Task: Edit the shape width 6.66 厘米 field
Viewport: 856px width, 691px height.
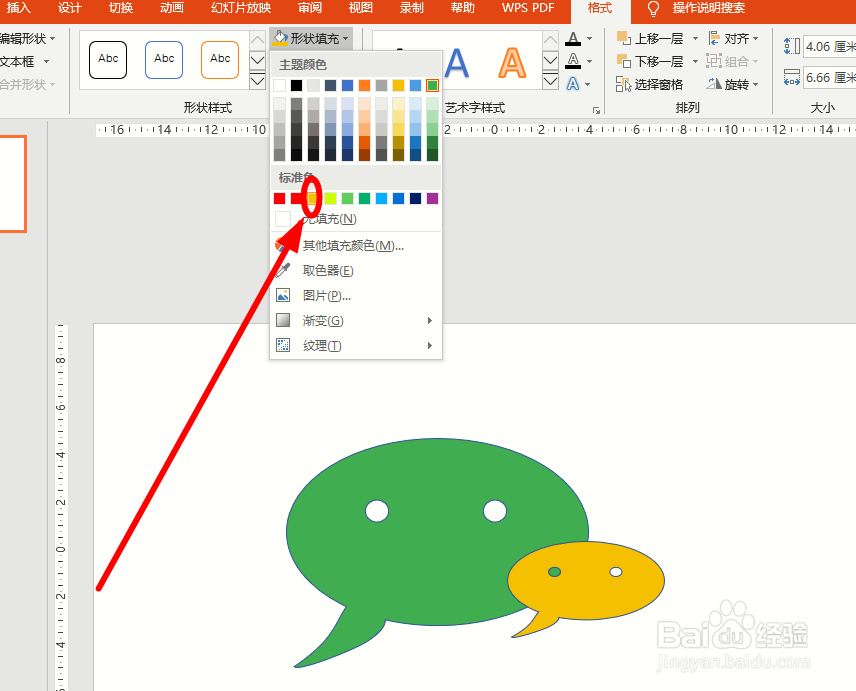Action: click(830, 78)
